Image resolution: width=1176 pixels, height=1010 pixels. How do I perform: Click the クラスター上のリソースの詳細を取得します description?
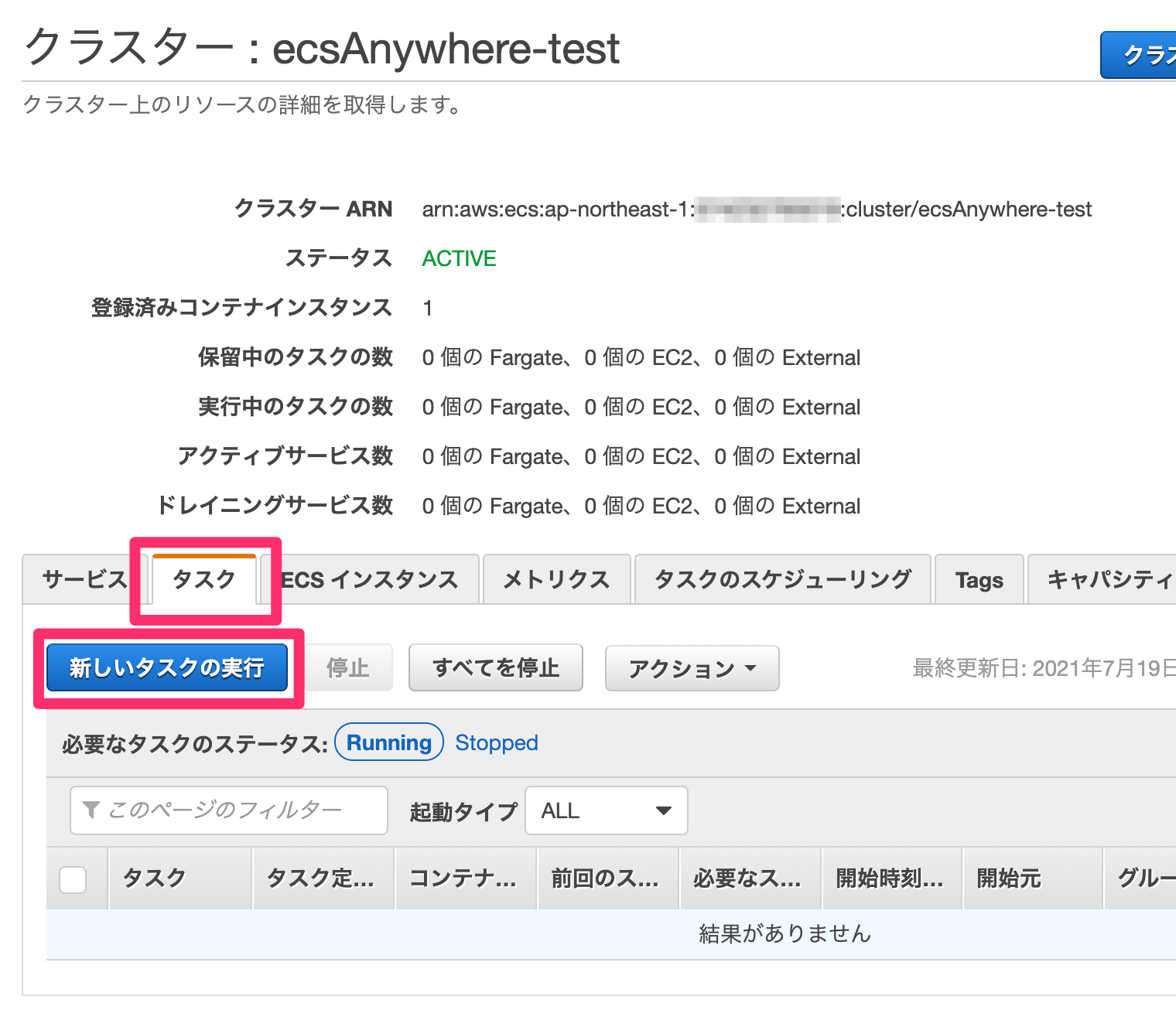(242, 104)
